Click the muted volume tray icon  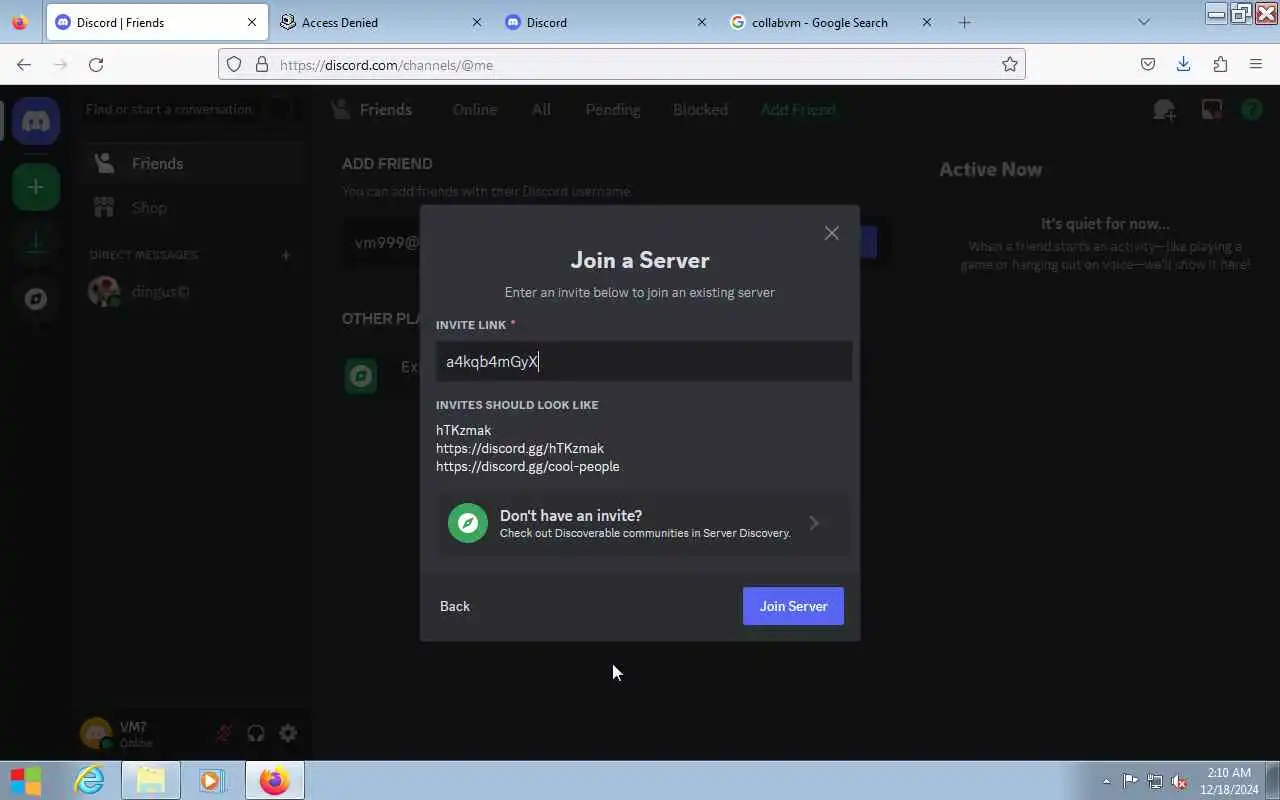pyautogui.click(x=1179, y=781)
